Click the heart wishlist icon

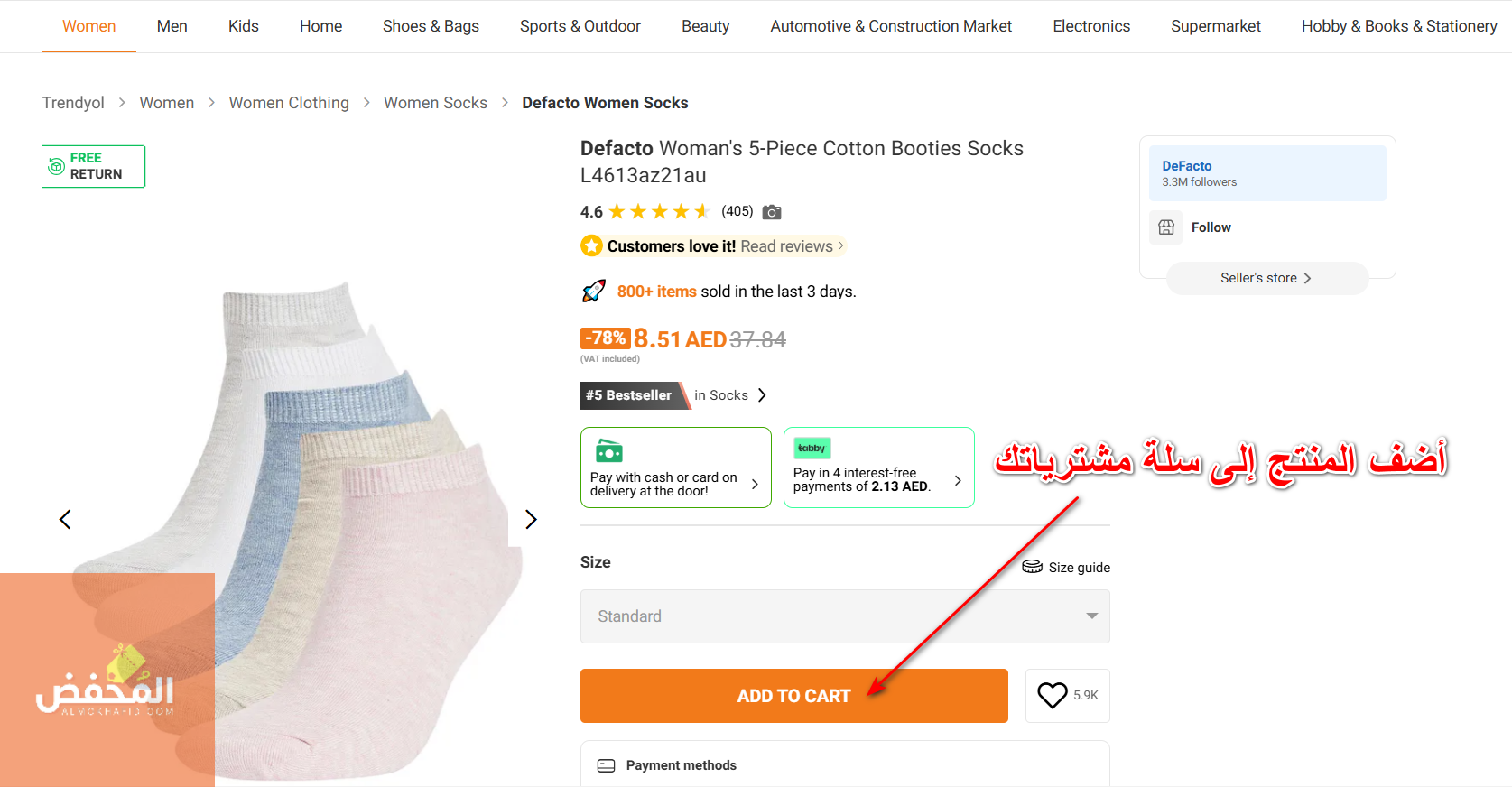(x=1052, y=695)
